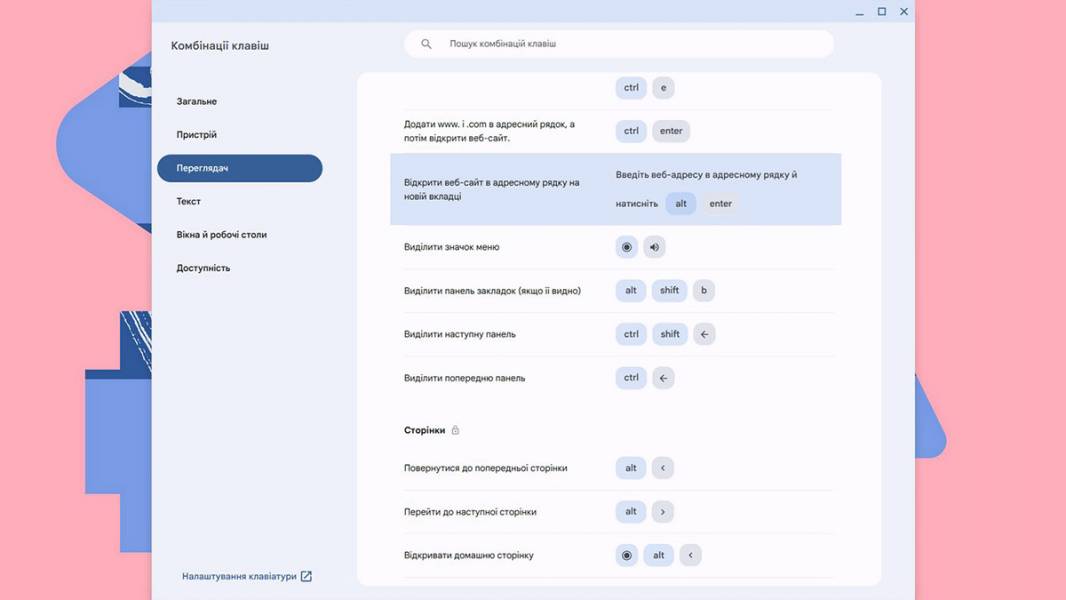Click the highlighted alt key chip
Screen dimensions: 1066x600
pos(681,204)
